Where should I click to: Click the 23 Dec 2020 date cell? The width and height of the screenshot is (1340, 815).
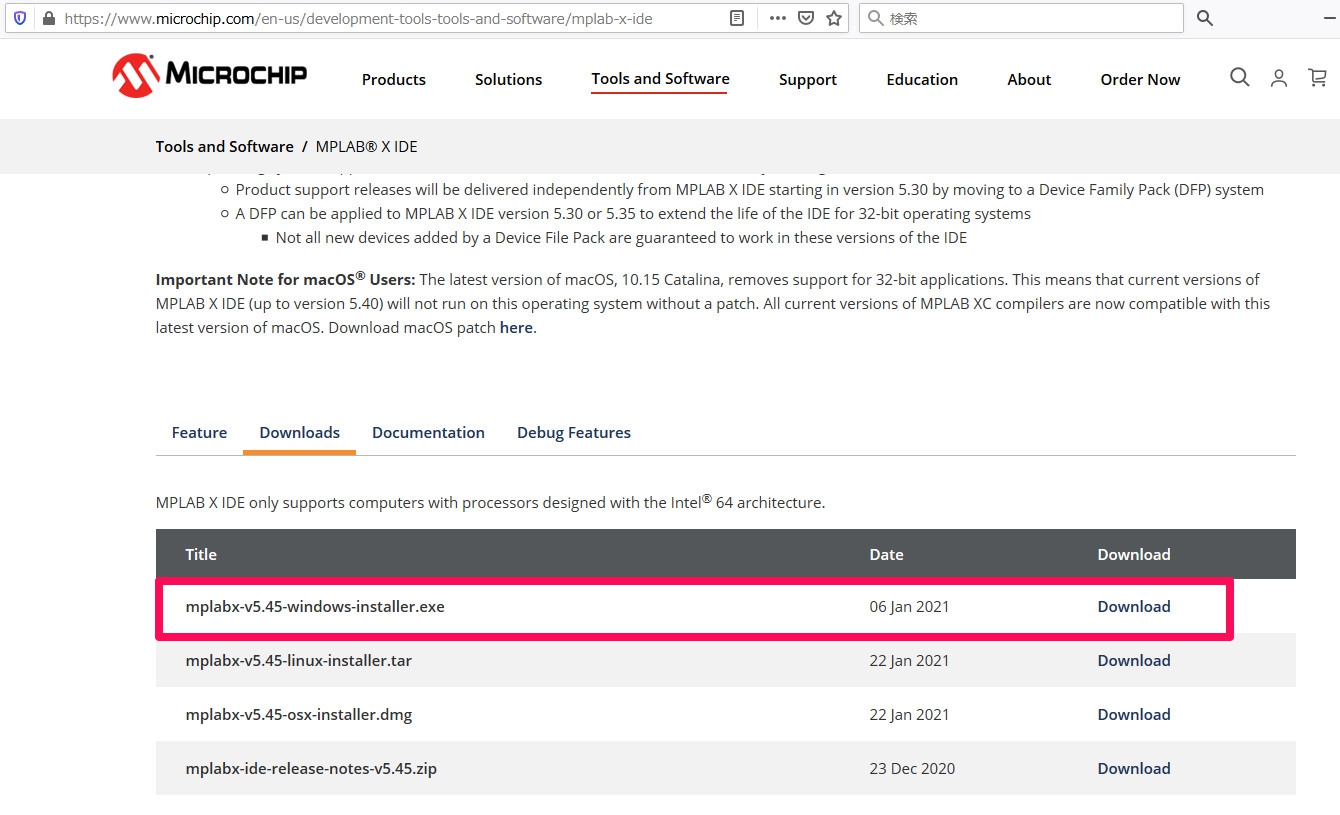point(912,768)
